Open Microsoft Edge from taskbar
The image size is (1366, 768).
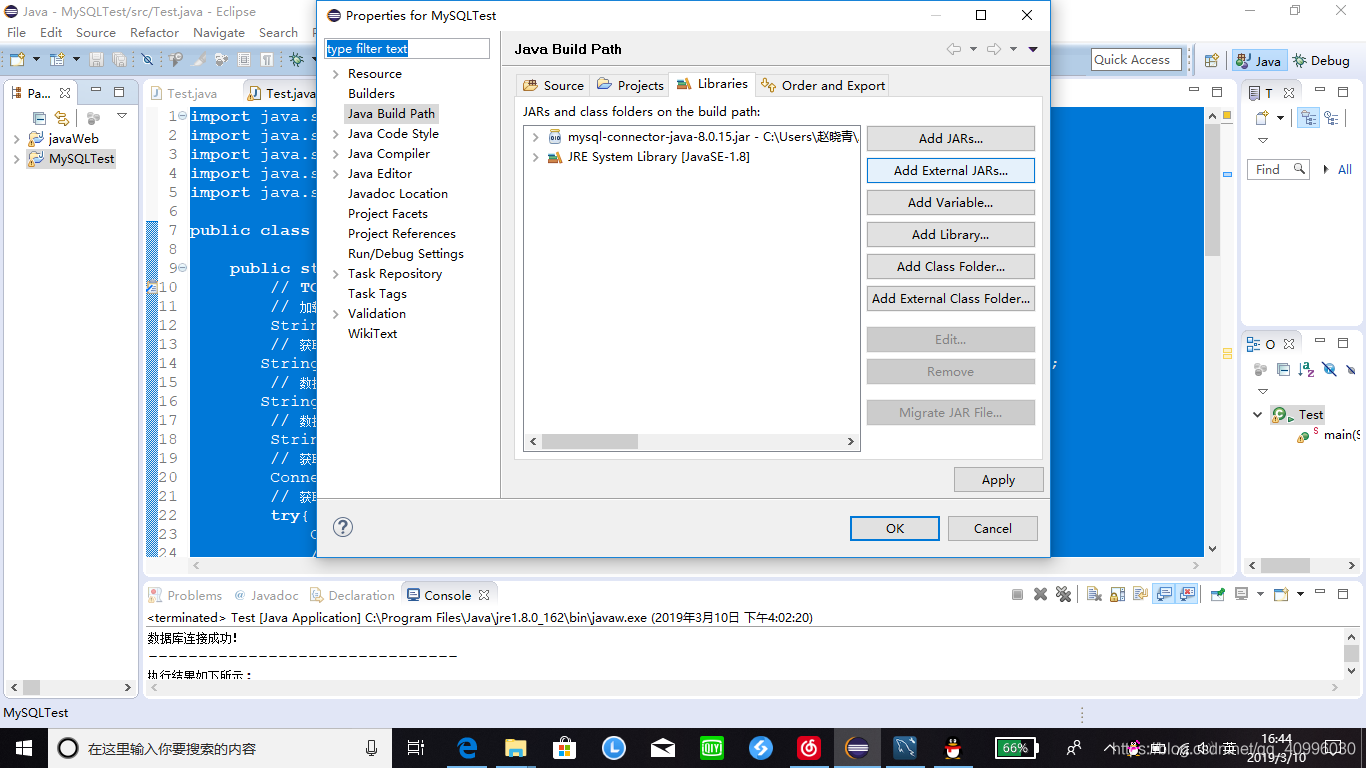pos(467,747)
